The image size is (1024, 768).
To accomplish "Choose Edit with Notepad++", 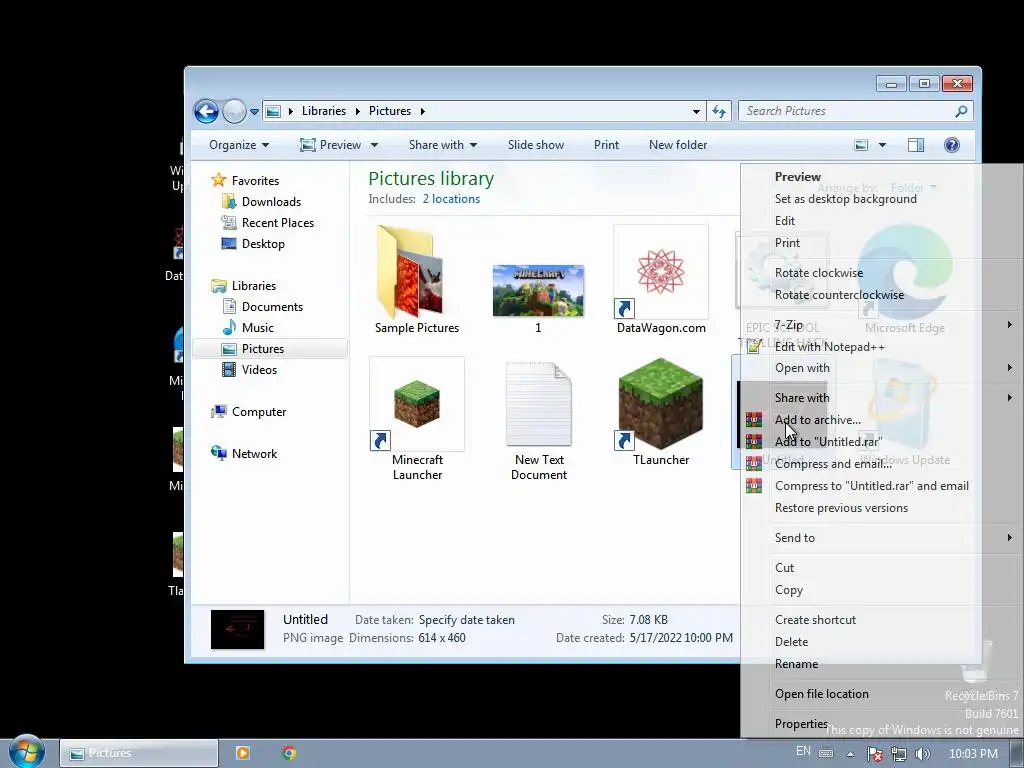I will click(x=829, y=347).
